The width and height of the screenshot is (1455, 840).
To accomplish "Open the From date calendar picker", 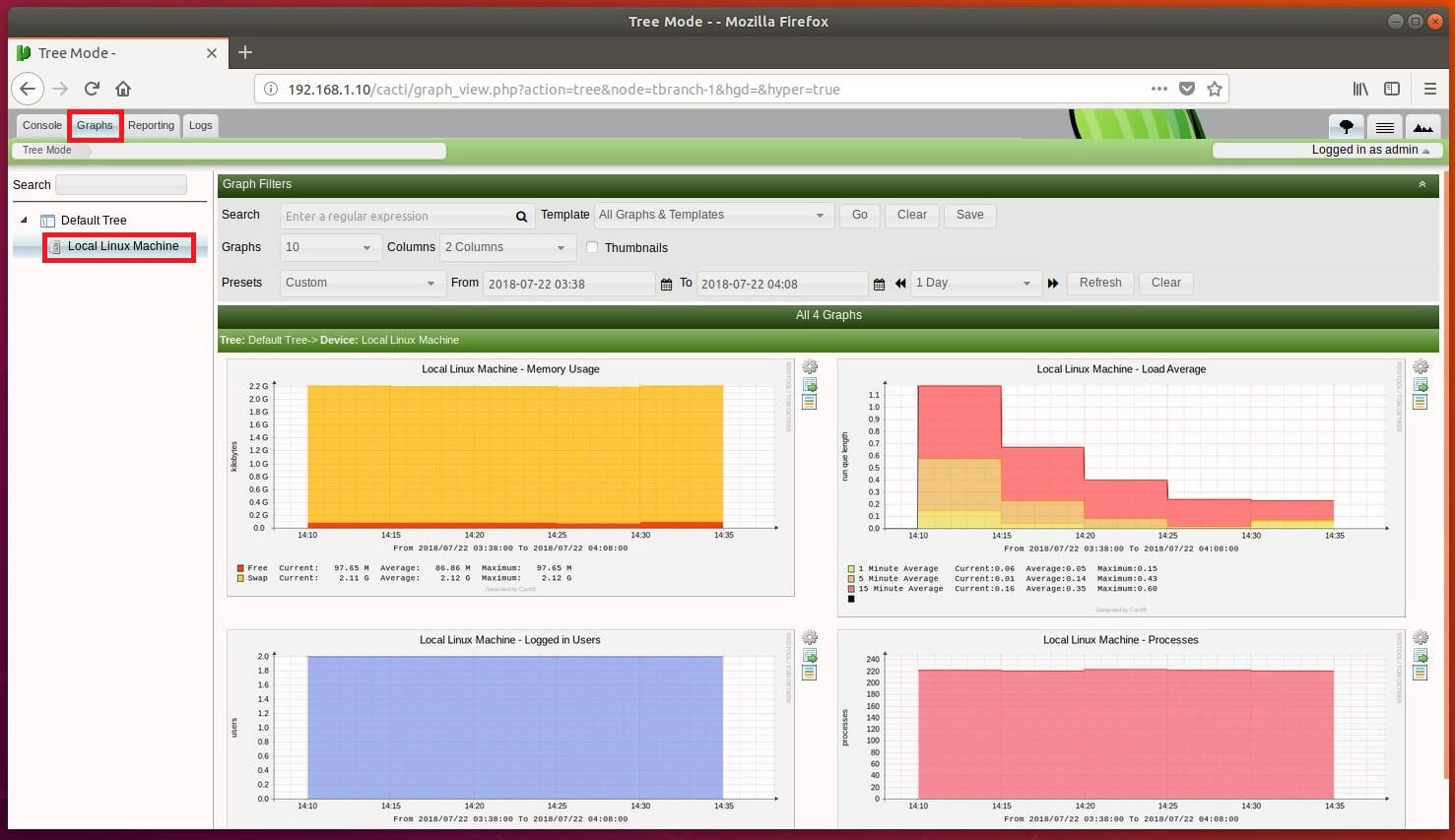I will [x=666, y=285].
